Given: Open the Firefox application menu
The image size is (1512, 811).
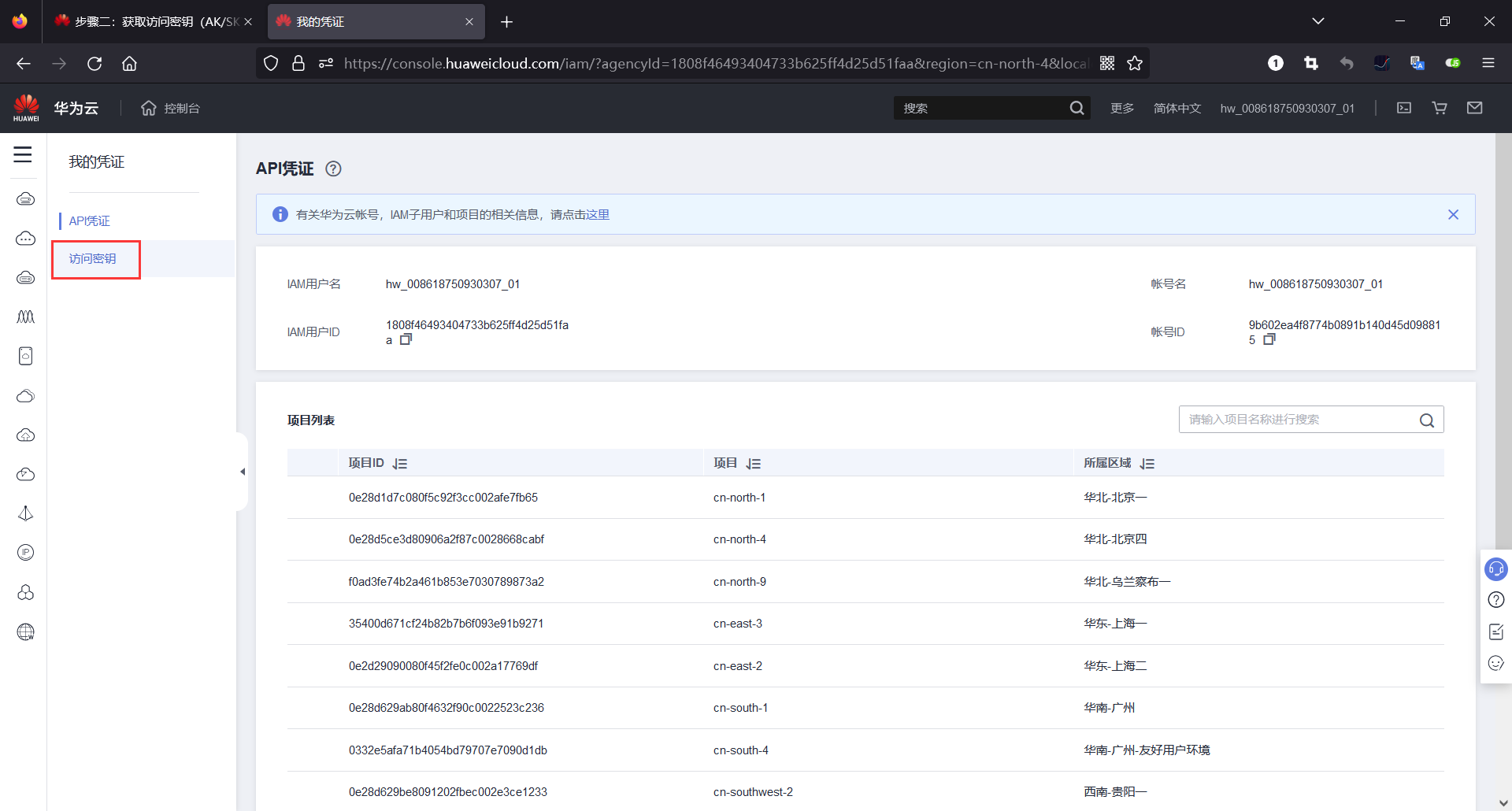Looking at the screenshot, I should pyautogui.click(x=1488, y=64).
